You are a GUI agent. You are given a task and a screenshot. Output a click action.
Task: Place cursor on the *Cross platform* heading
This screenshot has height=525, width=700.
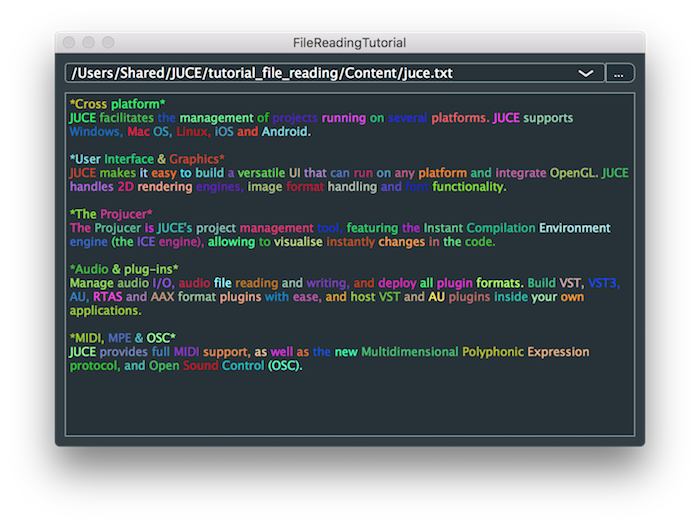117,104
